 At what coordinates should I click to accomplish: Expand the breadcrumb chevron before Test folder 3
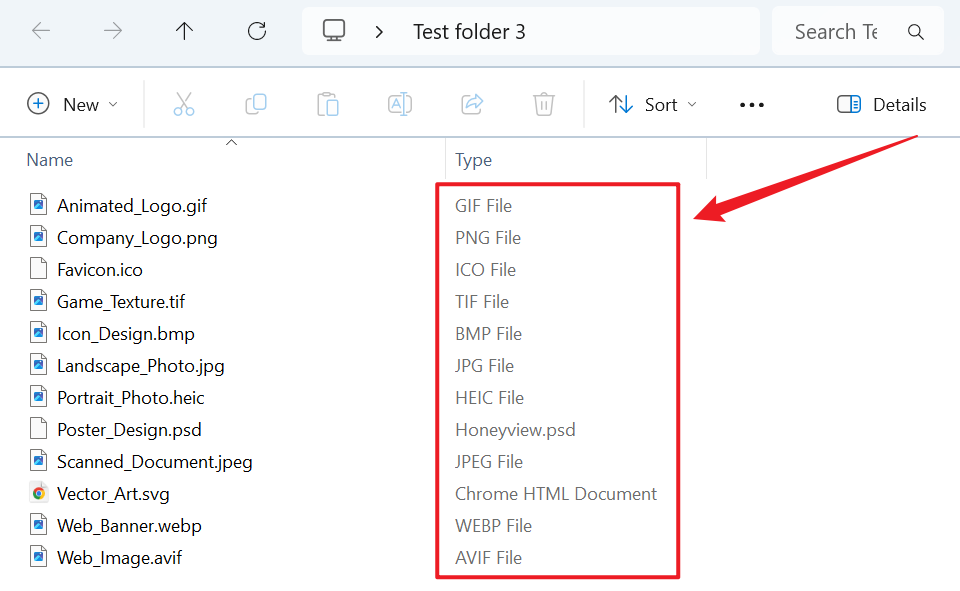[379, 31]
